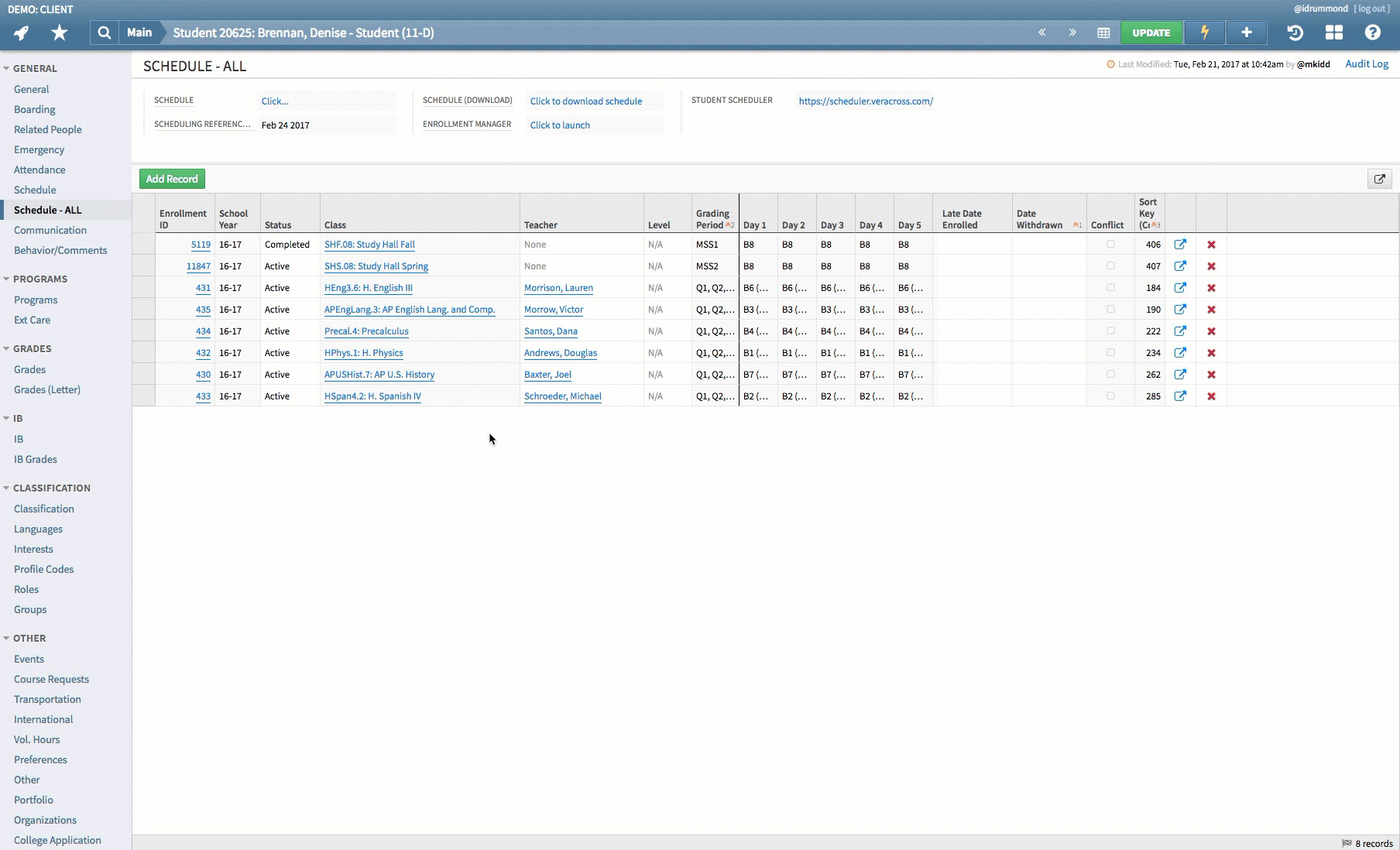Collapse the CLASSIFICATION sidebar section
1400x850 pixels.
pyautogui.click(x=7, y=488)
